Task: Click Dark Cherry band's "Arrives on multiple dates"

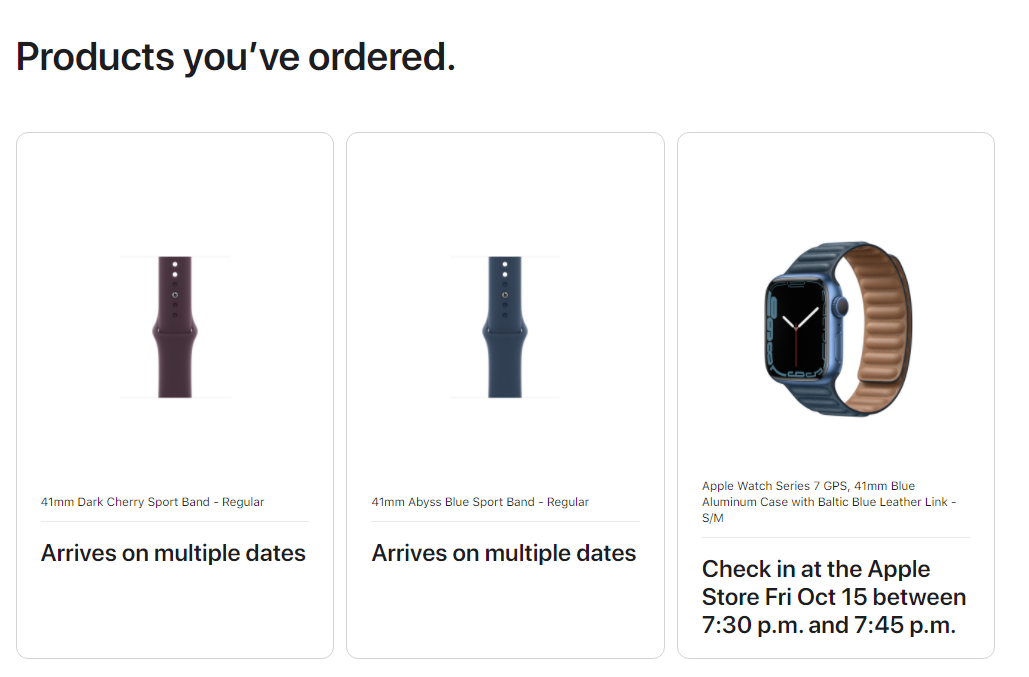Action: [x=173, y=553]
